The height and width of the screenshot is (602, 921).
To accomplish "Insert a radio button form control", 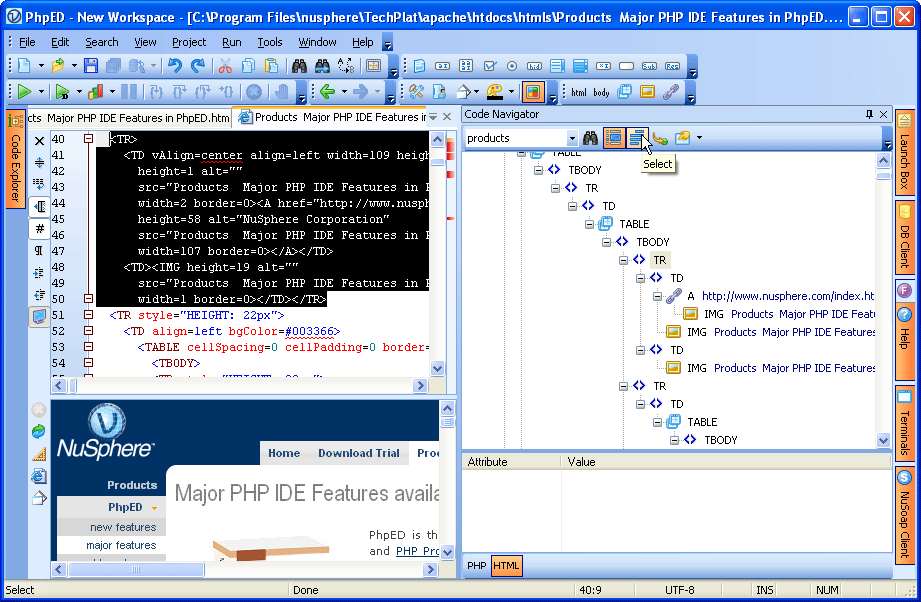I will tap(512, 66).
